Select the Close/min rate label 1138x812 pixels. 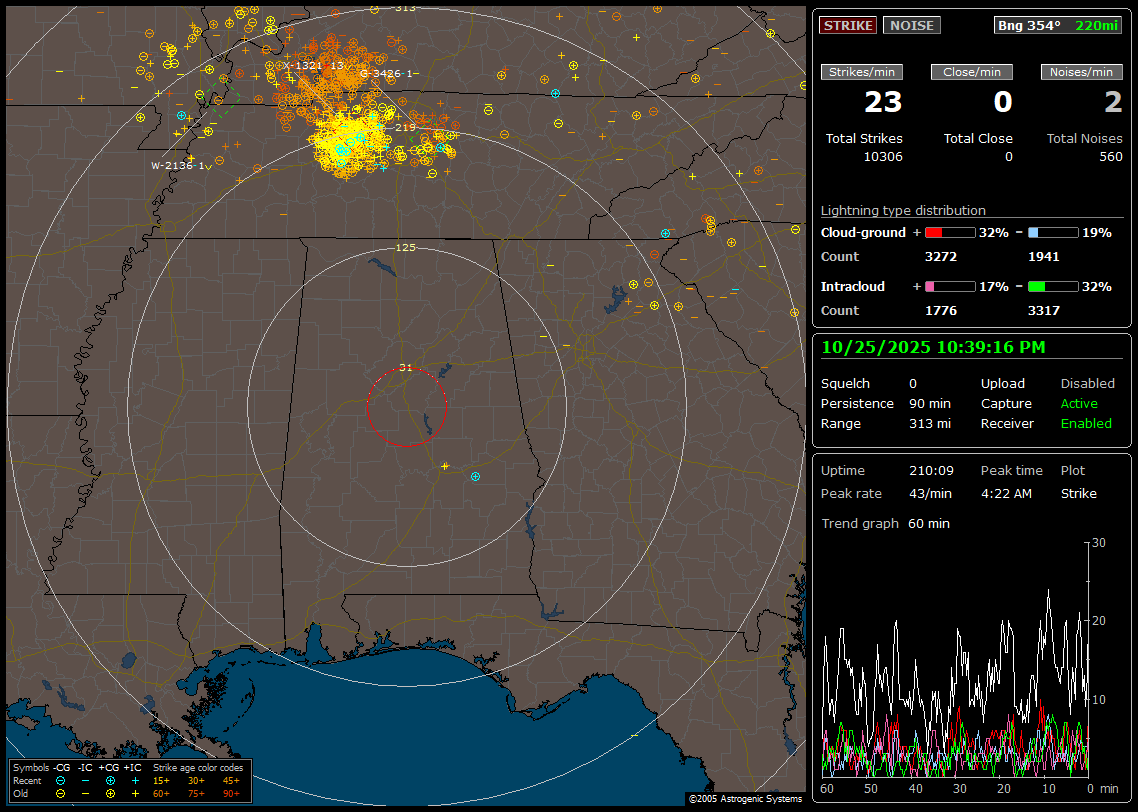click(972, 72)
